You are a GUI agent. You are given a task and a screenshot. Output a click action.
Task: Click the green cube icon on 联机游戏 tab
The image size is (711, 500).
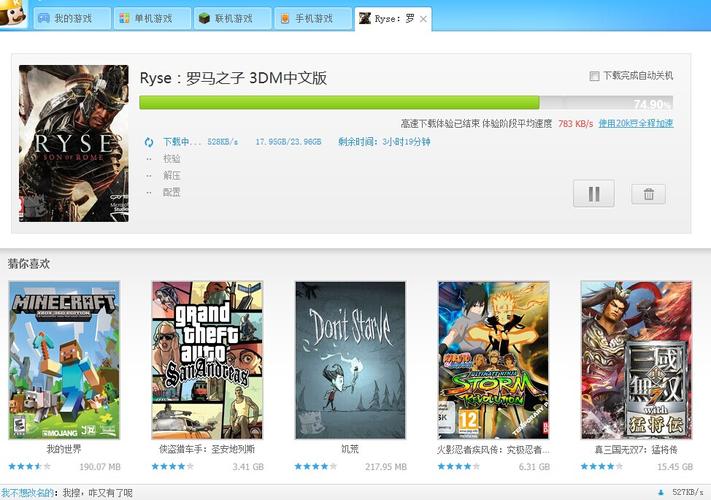[205, 18]
